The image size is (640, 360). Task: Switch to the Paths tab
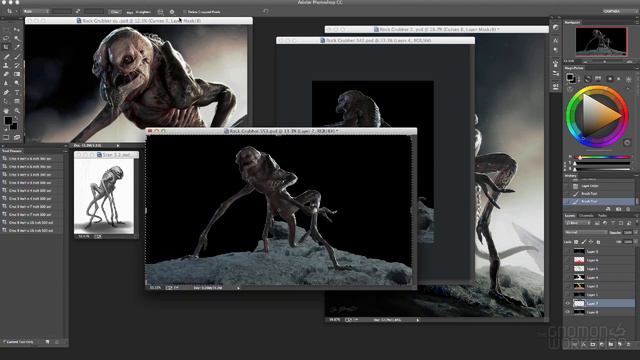(602, 216)
